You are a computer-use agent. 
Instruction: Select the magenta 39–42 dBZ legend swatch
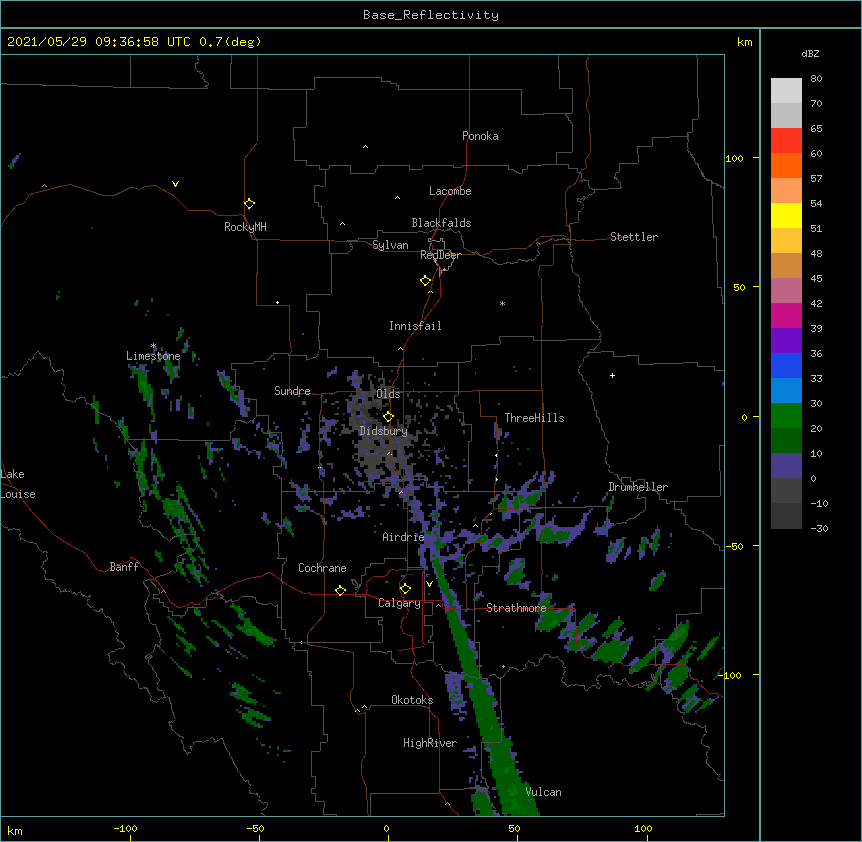(786, 315)
